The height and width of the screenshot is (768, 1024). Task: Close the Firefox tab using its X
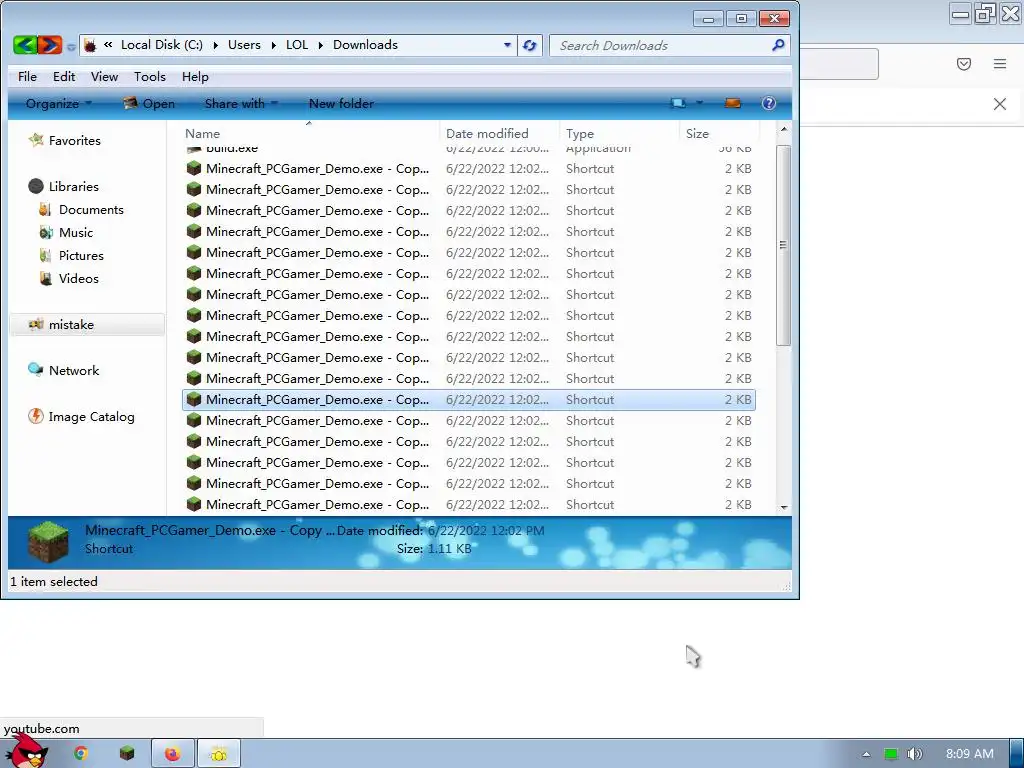(999, 104)
